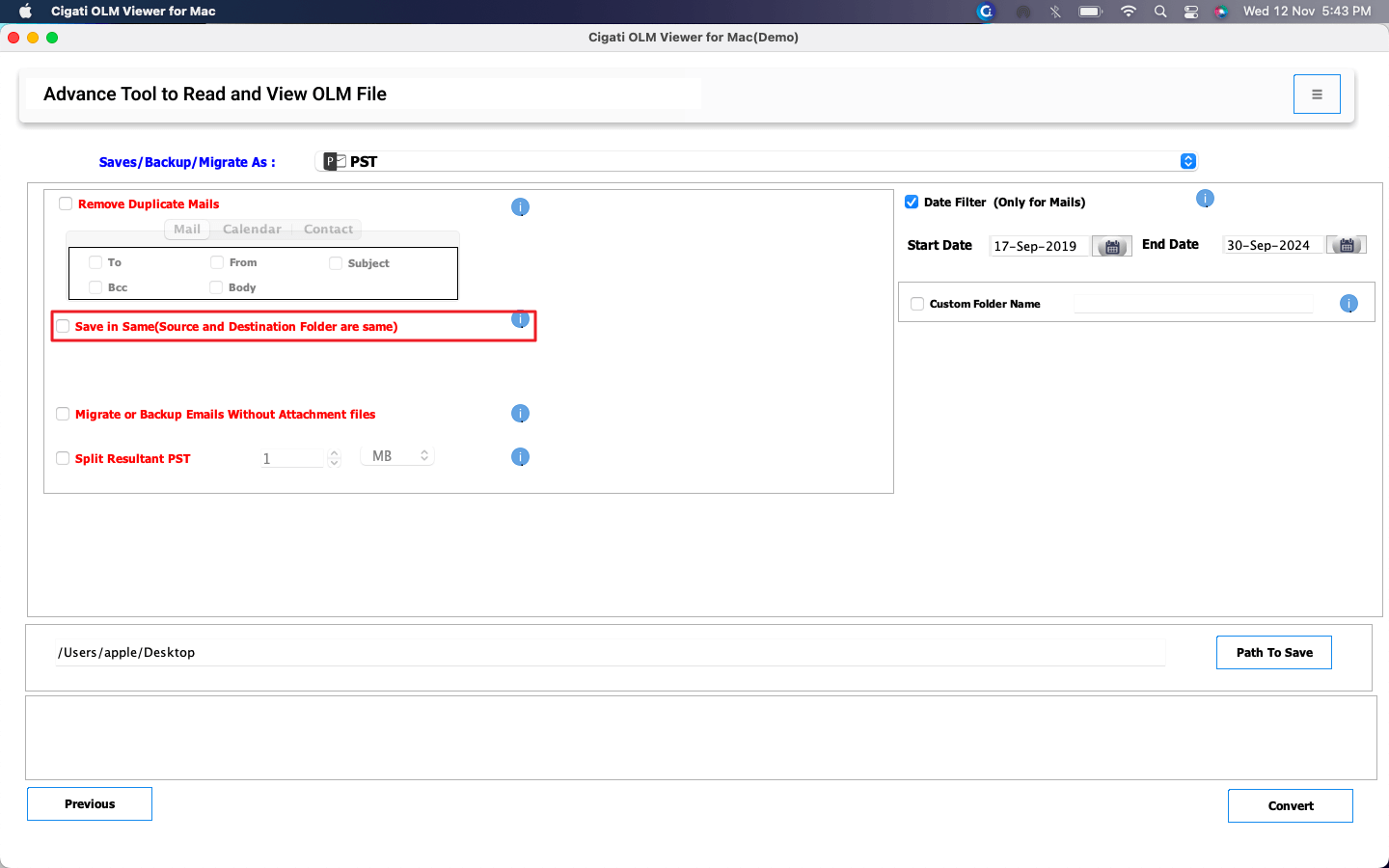Viewport: 1389px width, 868px height.
Task: Click the Start Date field 17-Sep-2019
Action: point(1040,246)
